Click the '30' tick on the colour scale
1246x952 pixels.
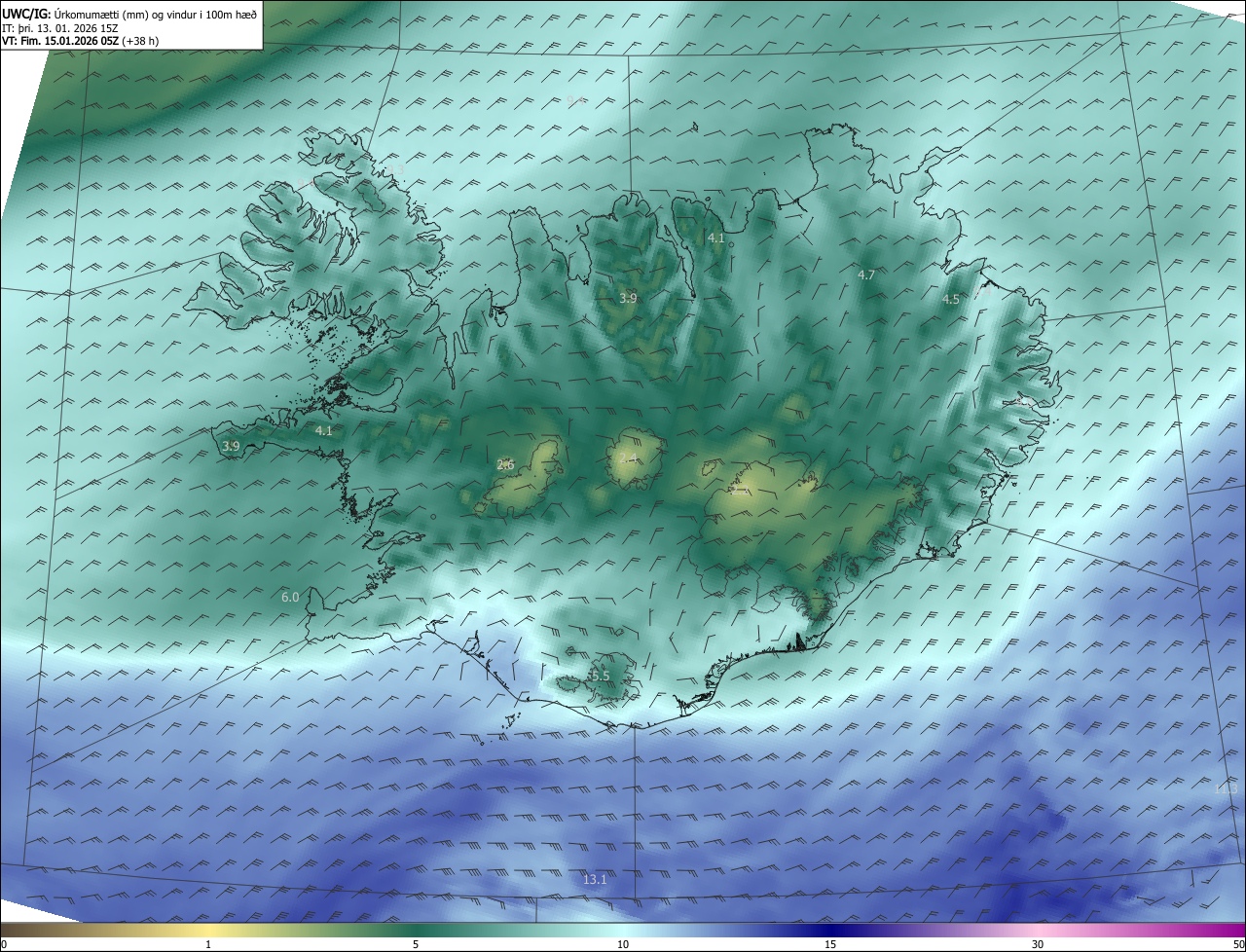[x=1038, y=944]
